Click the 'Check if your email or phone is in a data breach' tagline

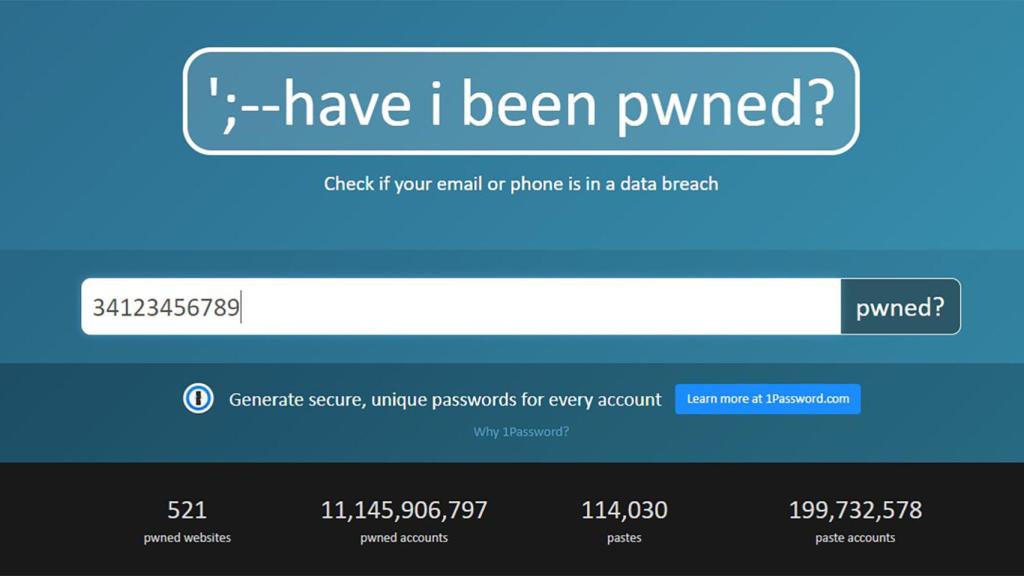[x=521, y=184]
